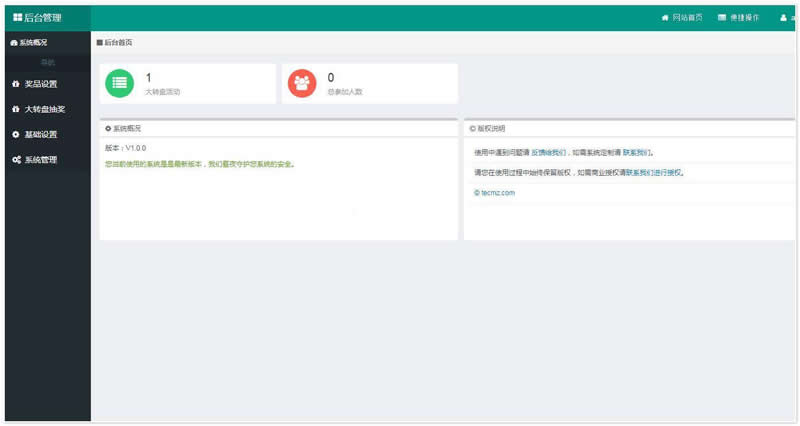Image resolution: width=800 pixels, height=426 pixels.
Task: Open the 便捷操作 menu in top bar
Action: 739,18
